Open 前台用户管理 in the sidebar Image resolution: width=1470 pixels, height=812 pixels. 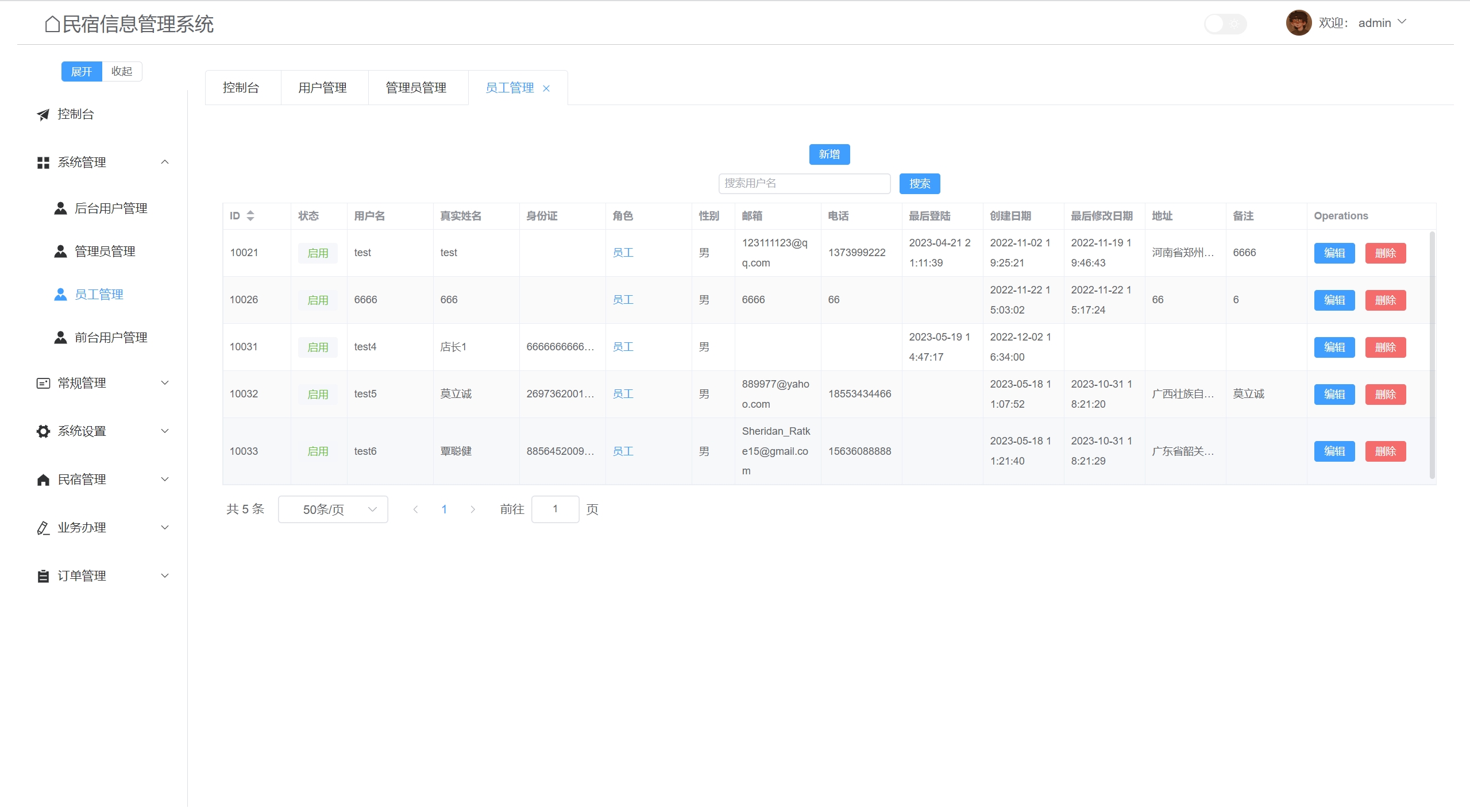point(111,338)
